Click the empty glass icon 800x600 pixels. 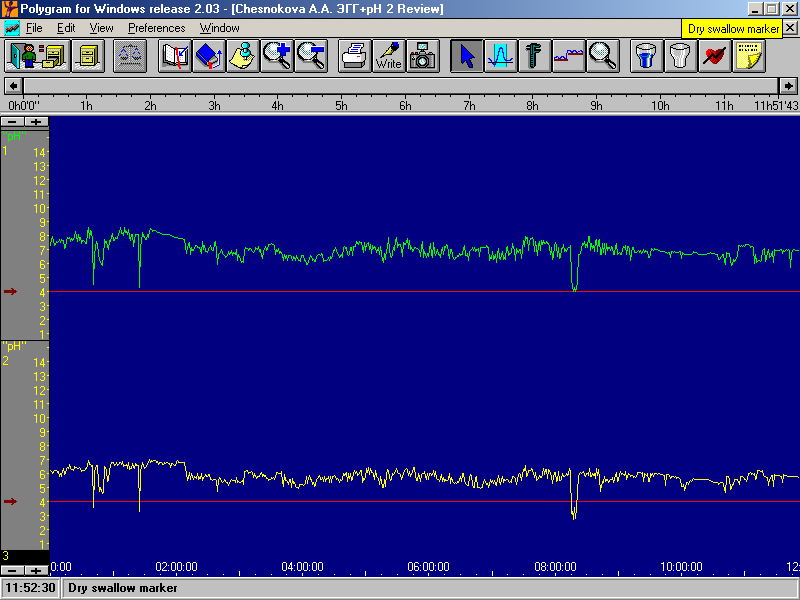(681, 56)
